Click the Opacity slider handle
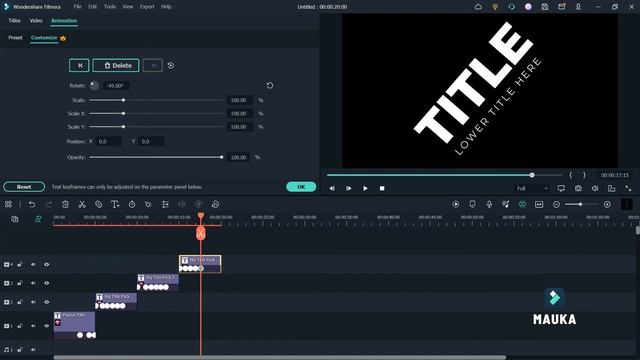Viewport: 640px width, 360px height. (222, 157)
